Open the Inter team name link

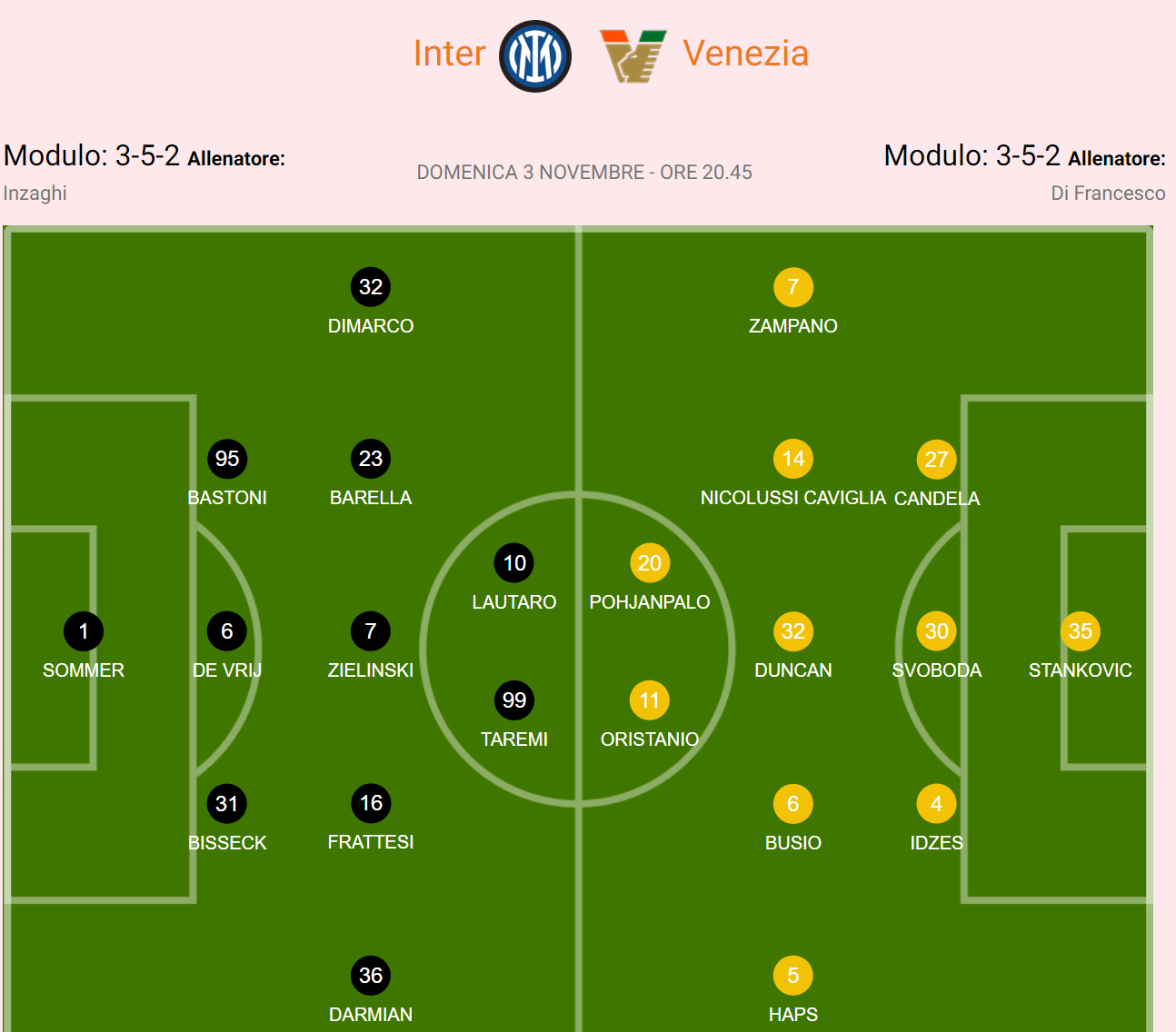coord(449,54)
